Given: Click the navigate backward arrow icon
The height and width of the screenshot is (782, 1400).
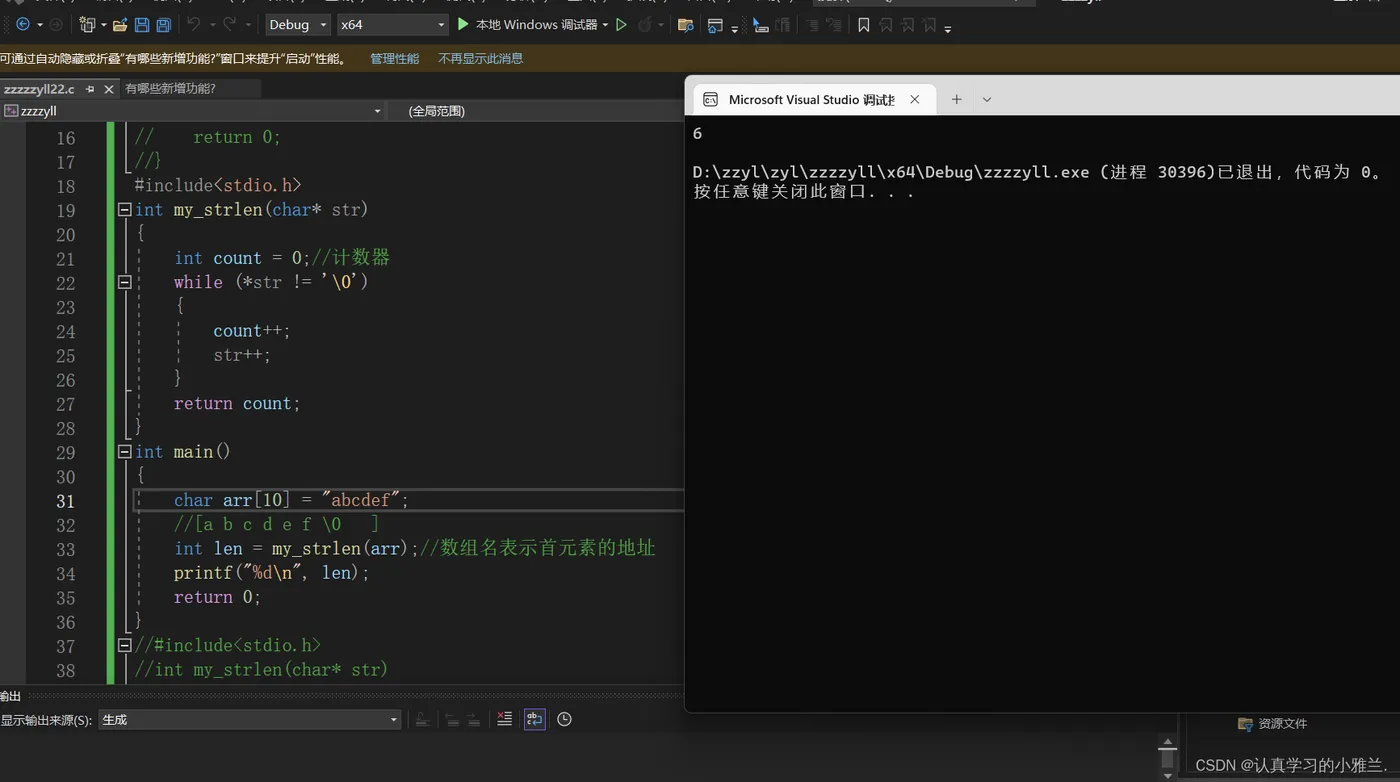Looking at the screenshot, I should (22, 24).
